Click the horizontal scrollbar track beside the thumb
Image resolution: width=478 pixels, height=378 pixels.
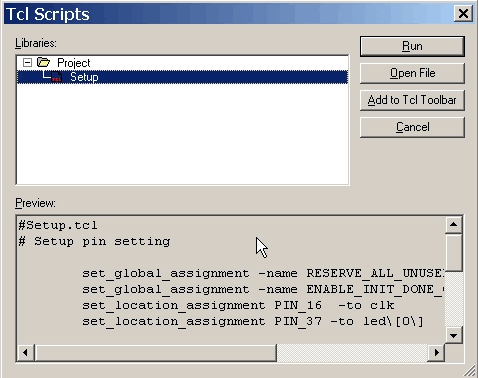(352, 352)
